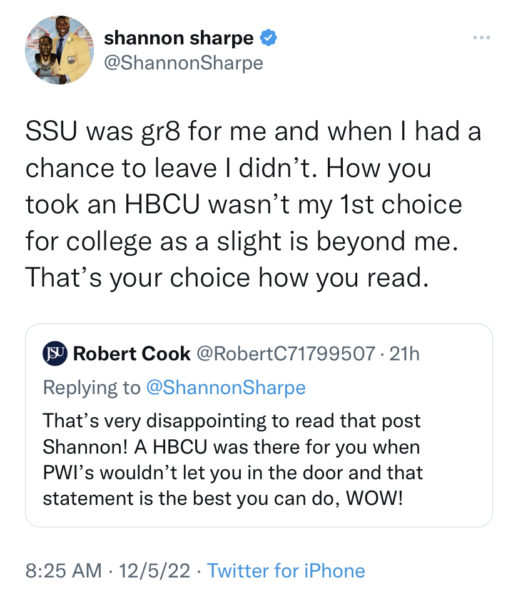
Task: Click the blue verified checkmark badge
Action: click(x=269, y=38)
